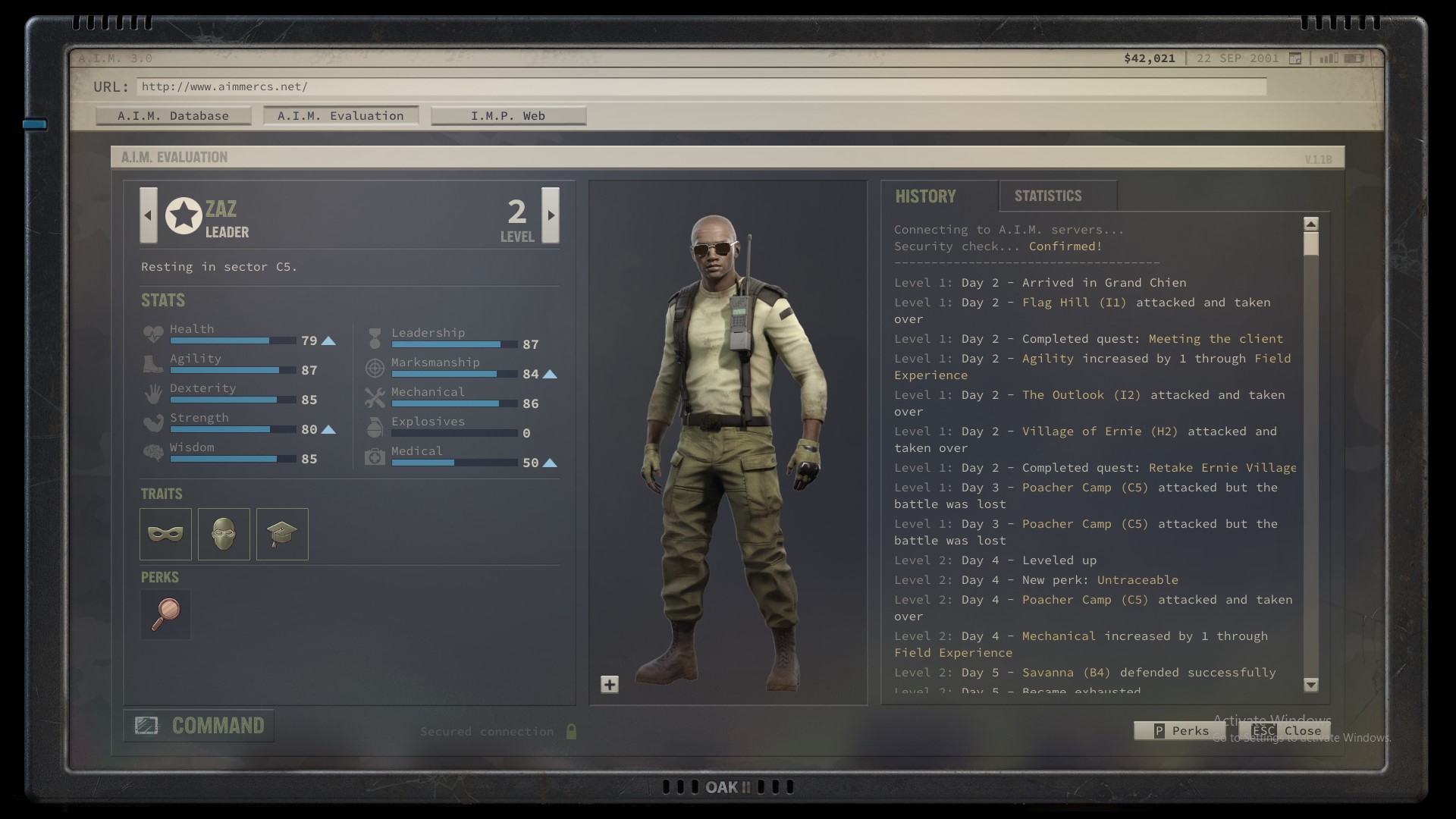Click the Marksmanship crosshair icon
Viewport: 1456px width, 819px height.
375,368
